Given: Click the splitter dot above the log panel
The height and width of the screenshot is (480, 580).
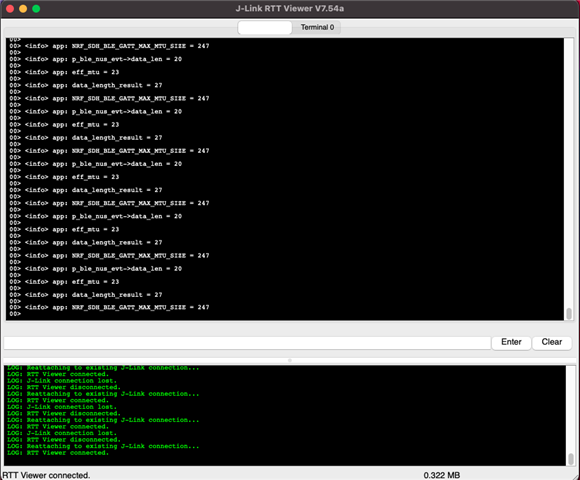Looking at the screenshot, I should (290, 360).
